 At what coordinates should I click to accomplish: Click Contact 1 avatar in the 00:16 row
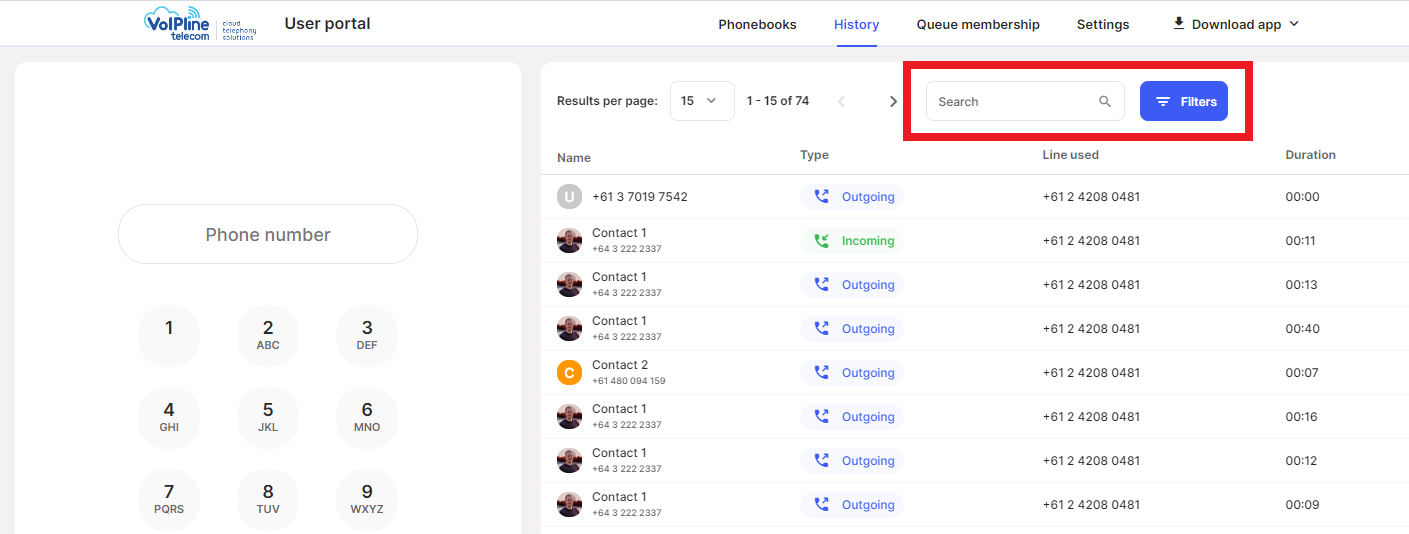(x=569, y=417)
